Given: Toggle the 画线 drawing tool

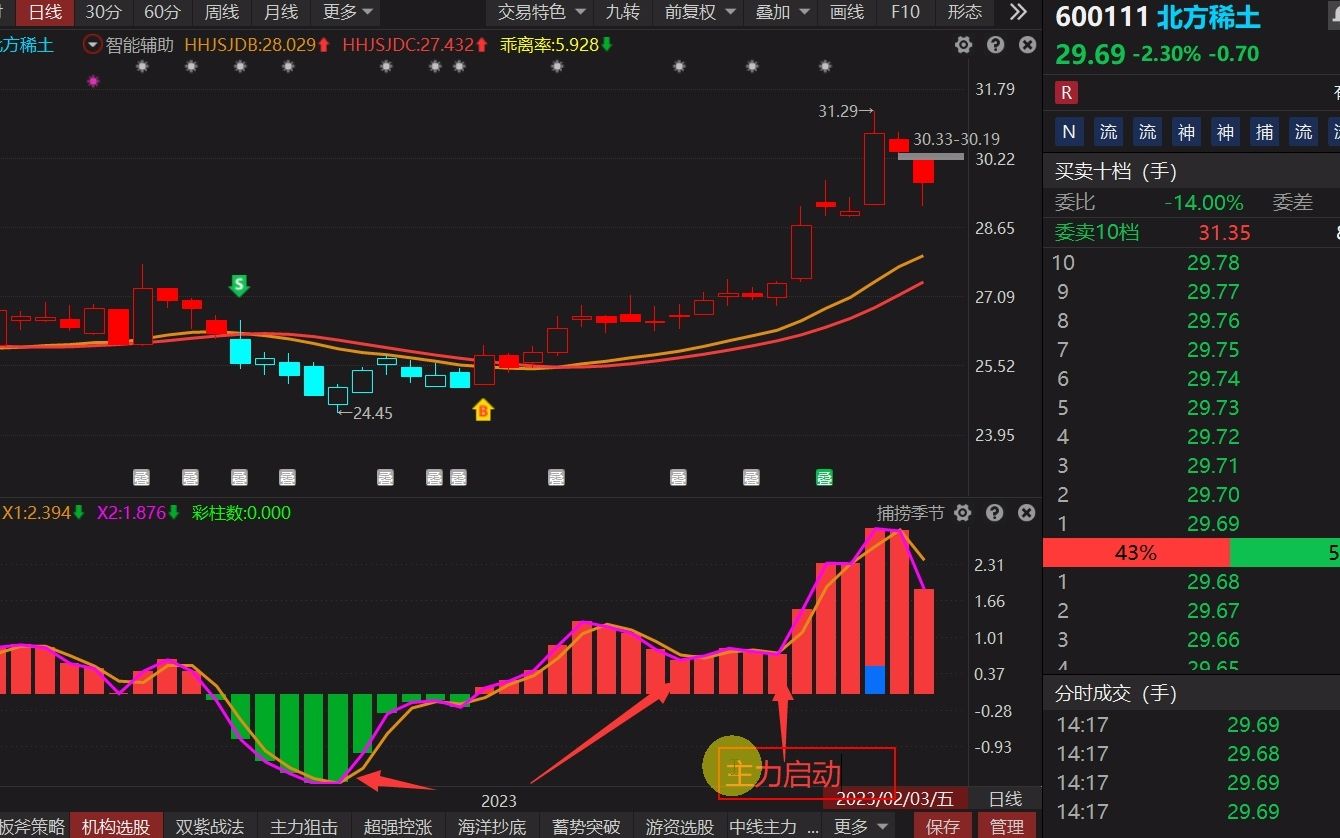Looking at the screenshot, I should 847,12.
